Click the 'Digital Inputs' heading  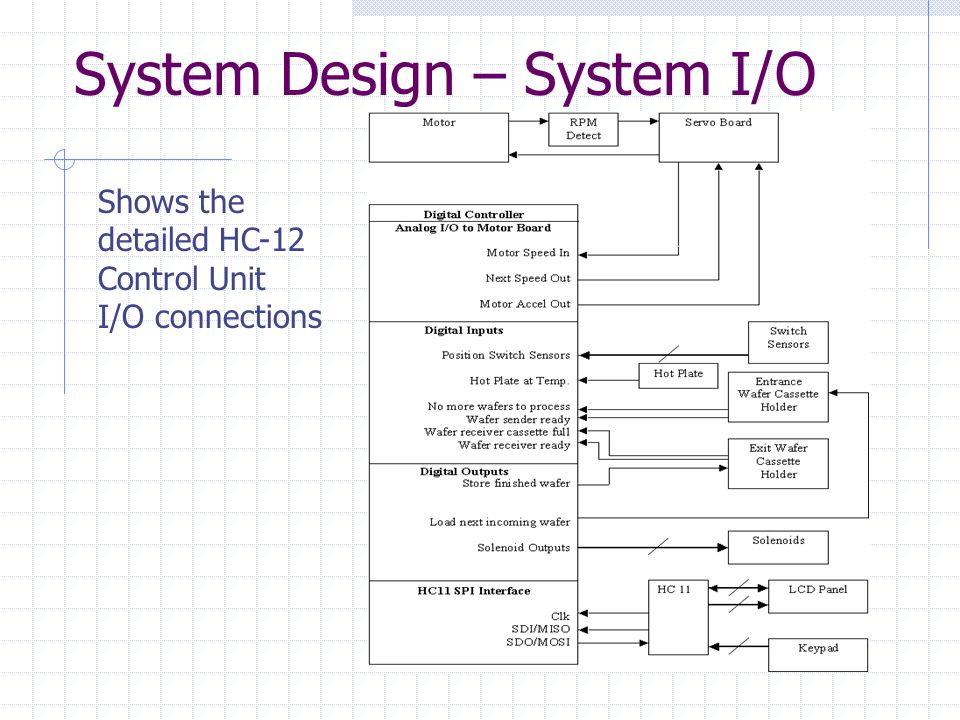[463, 331]
